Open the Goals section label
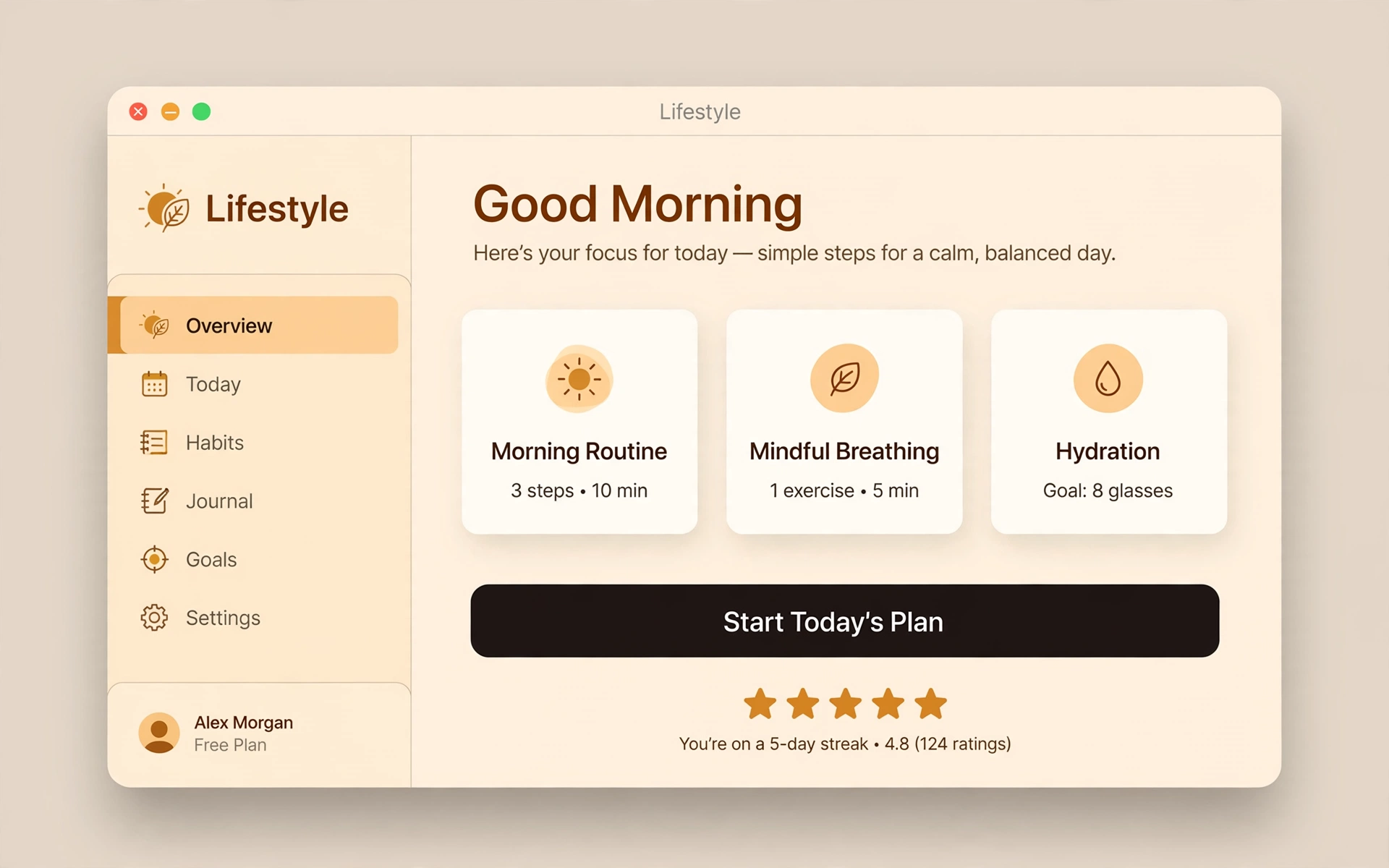 point(211,560)
